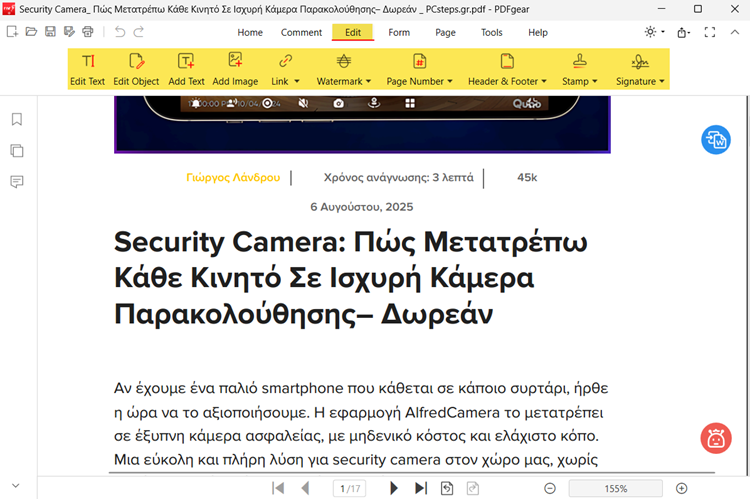Click the Save As icon
The image size is (750, 499).
[x=69, y=32]
